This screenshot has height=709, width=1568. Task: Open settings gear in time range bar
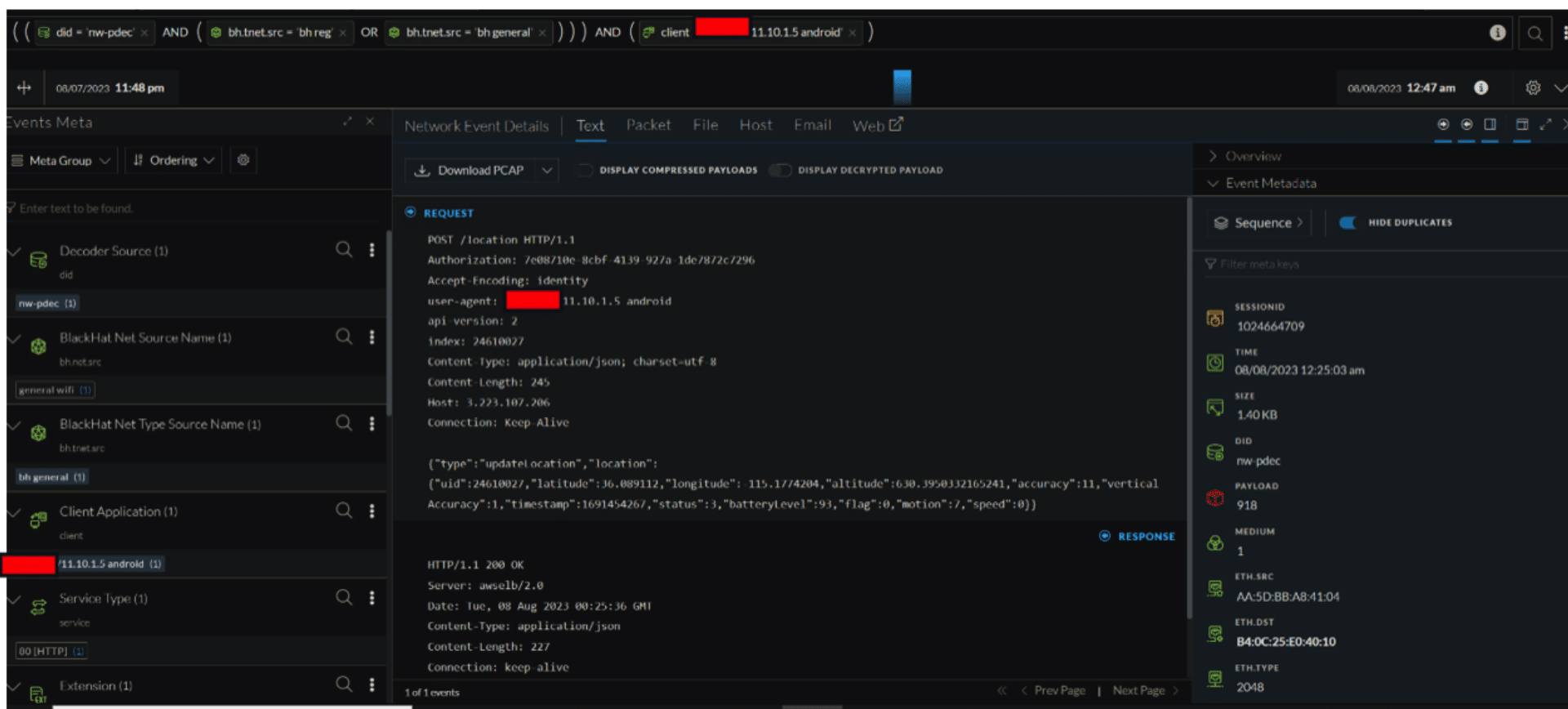point(1533,87)
